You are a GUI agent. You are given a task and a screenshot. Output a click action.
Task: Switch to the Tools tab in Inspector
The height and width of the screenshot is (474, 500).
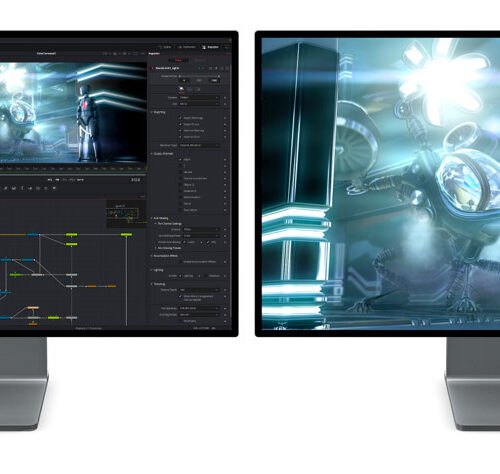click(x=178, y=60)
